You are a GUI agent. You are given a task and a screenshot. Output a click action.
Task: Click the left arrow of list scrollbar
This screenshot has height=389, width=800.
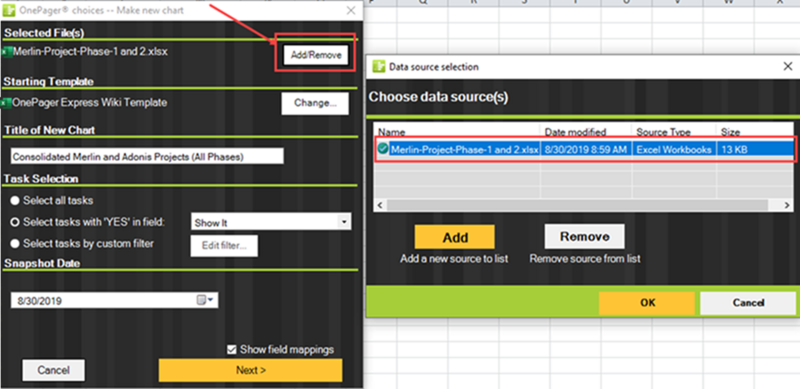(380, 205)
